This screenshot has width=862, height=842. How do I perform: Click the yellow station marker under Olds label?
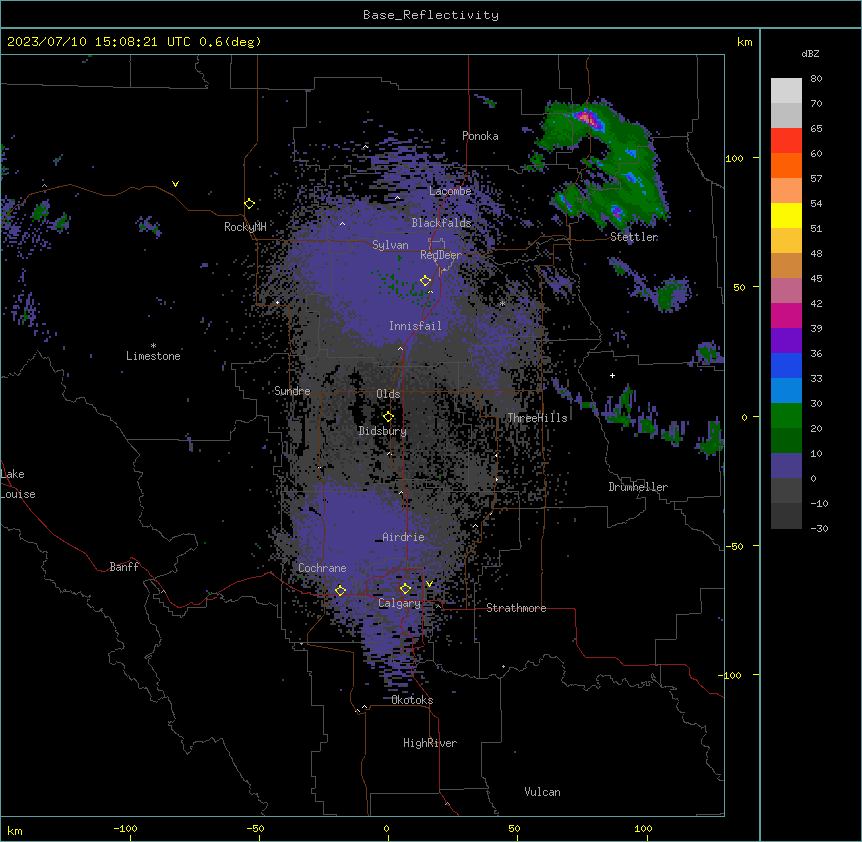(x=389, y=417)
